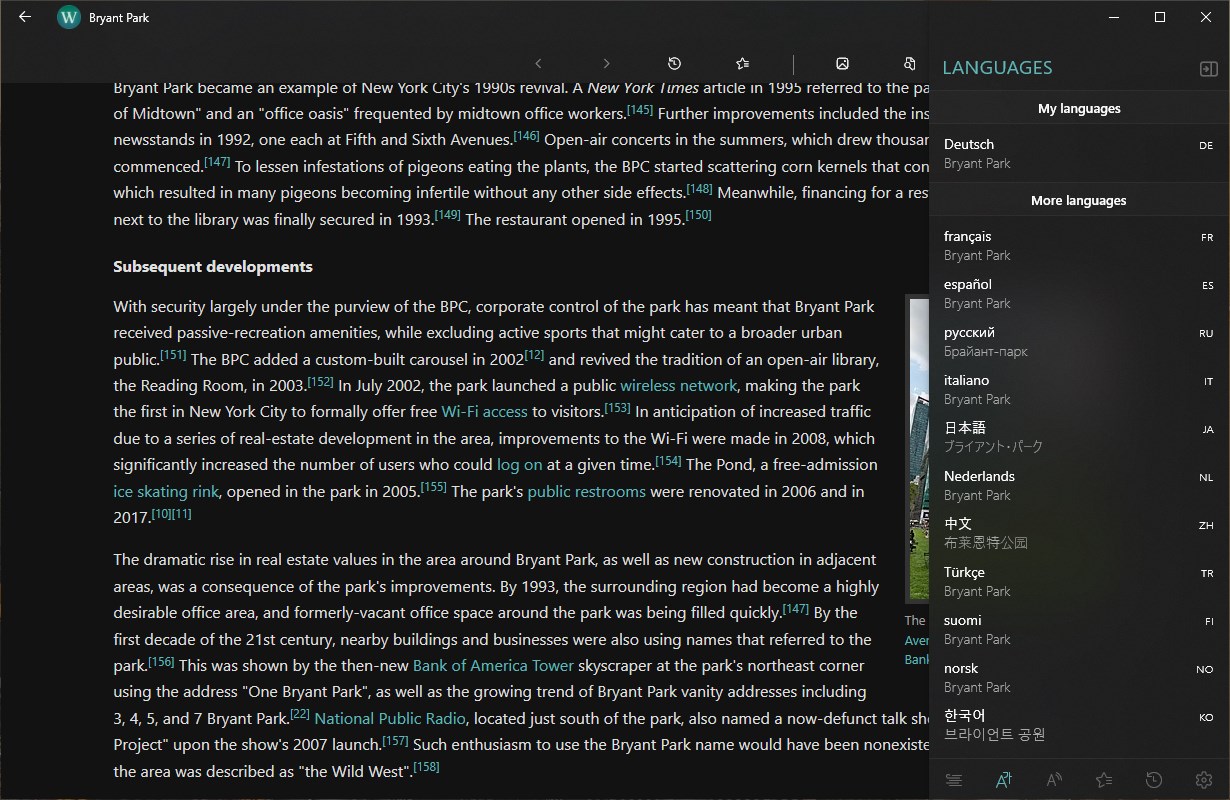Open the read aloud tab
Image resolution: width=1230 pixels, height=800 pixels.
pyautogui.click(x=1054, y=780)
